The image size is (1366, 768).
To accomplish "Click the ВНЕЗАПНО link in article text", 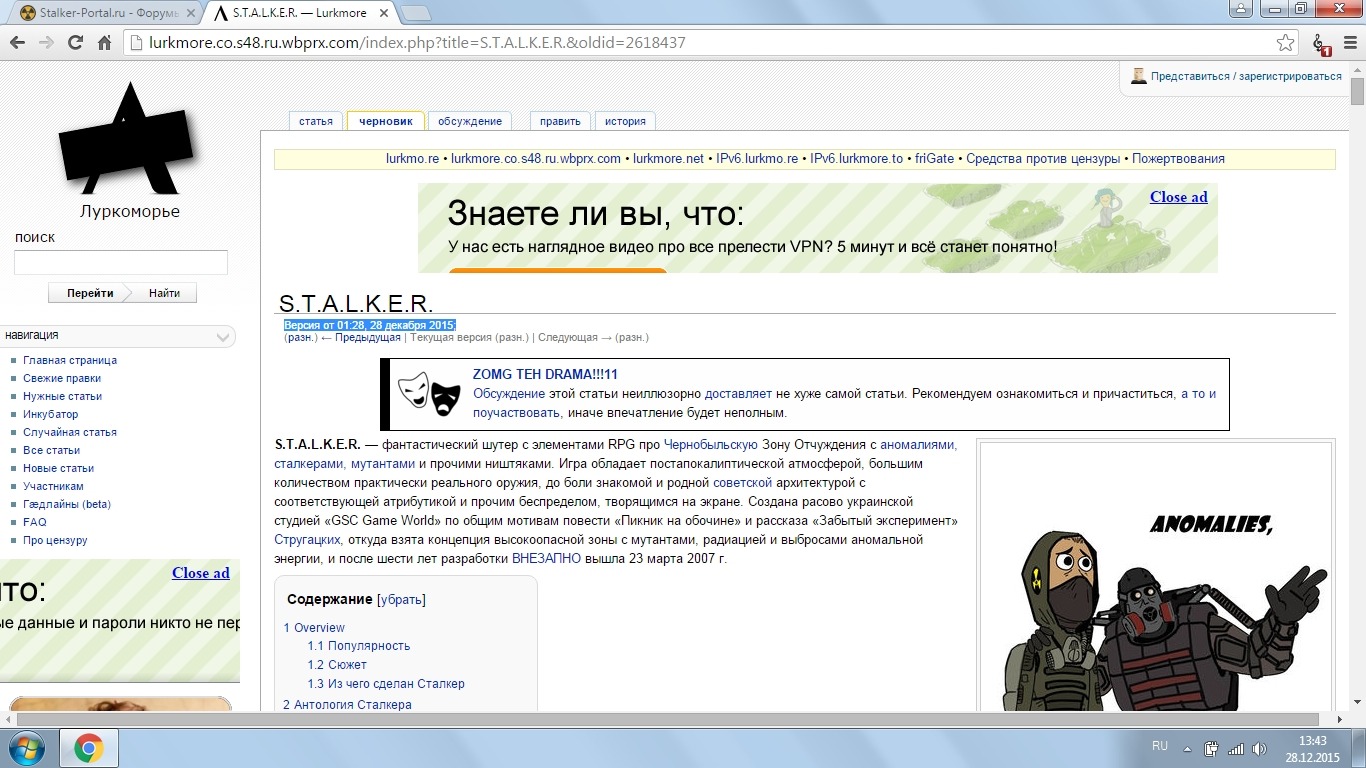I will coord(546,559).
